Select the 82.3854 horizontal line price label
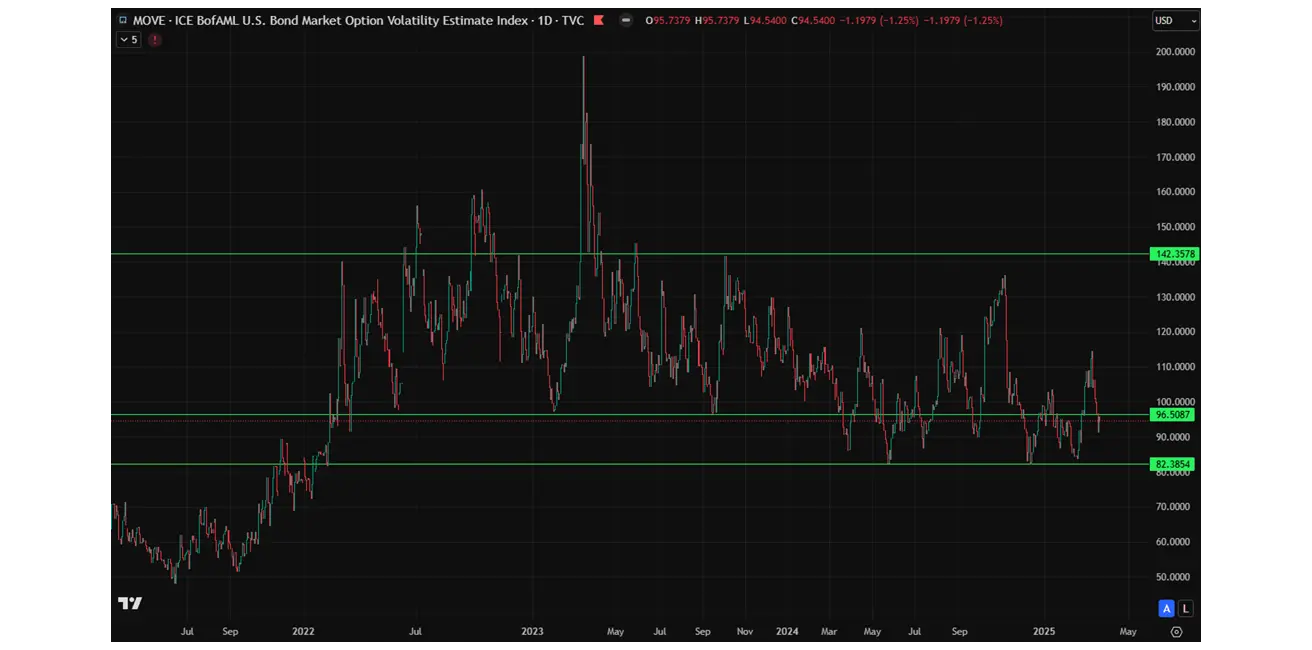 pyautogui.click(x=1174, y=464)
